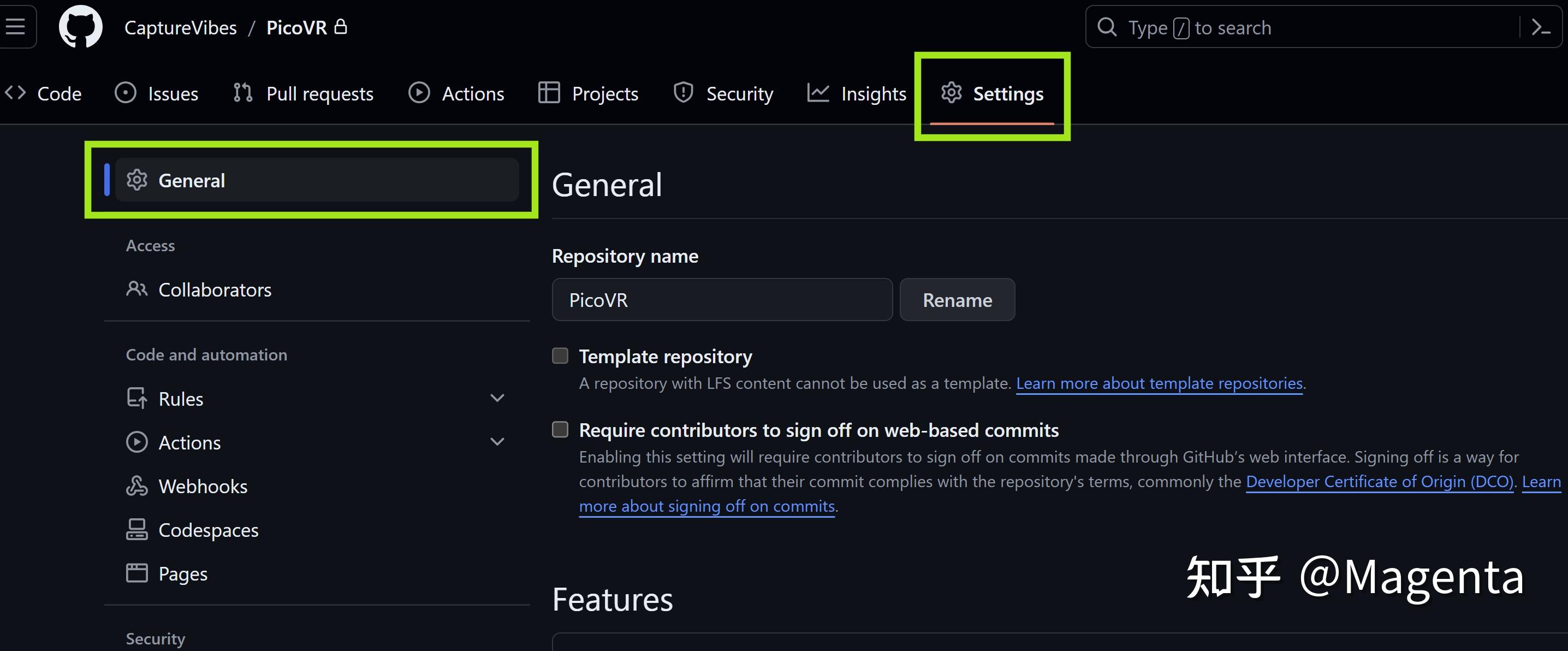
Task: Open the Actions tab
Action: (x=456, y=93)
